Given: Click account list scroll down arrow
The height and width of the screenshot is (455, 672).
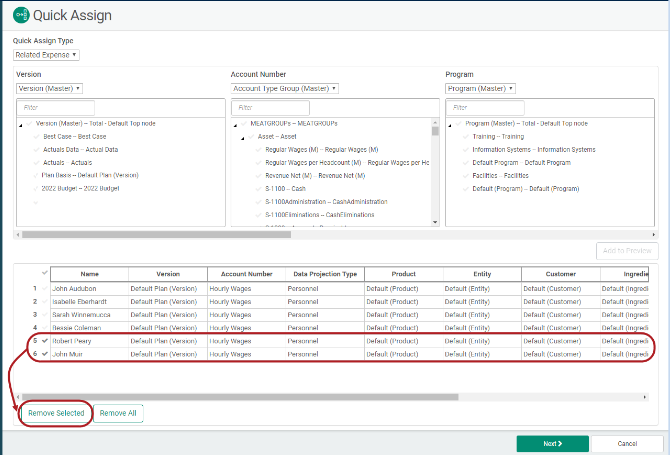Looking at the screenshot, I should click(435, 222).
